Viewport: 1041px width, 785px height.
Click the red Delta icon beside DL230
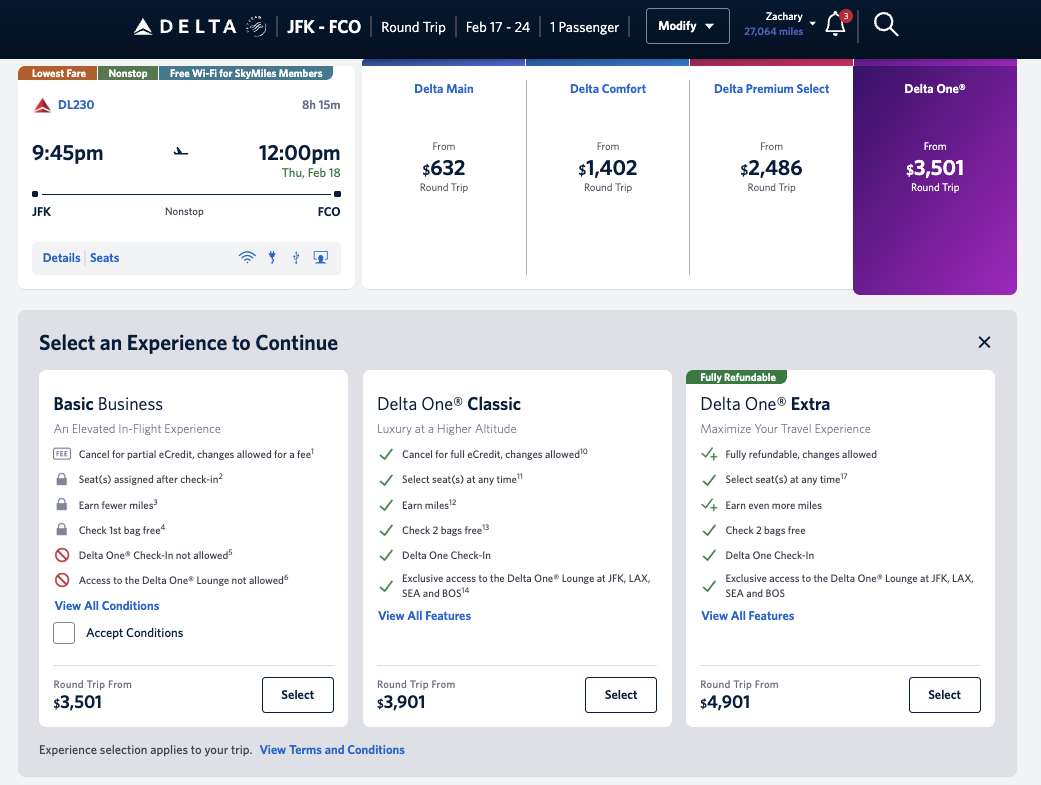click(x=42, y=105)
